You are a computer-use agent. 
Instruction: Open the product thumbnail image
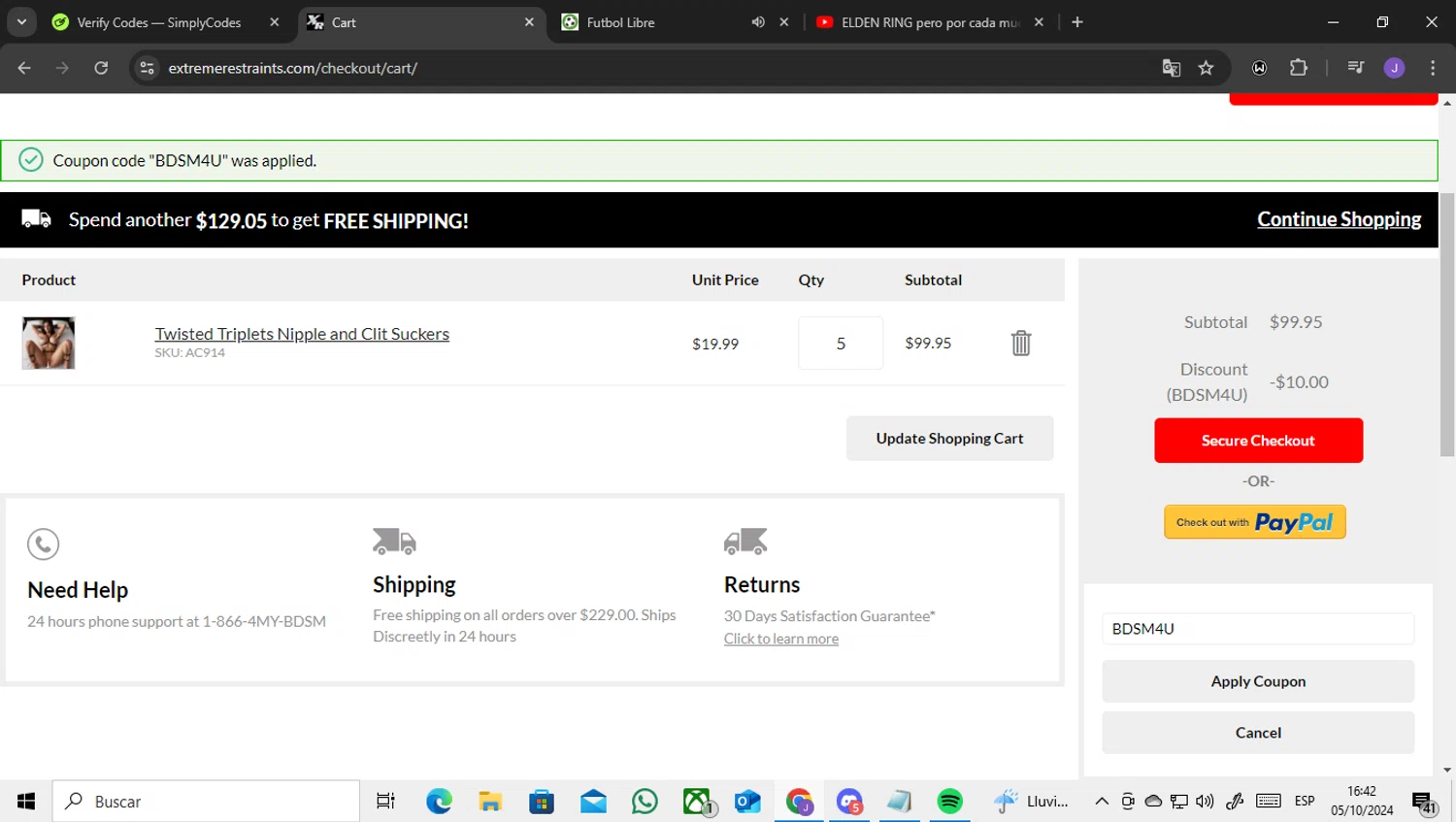point(49,343)
